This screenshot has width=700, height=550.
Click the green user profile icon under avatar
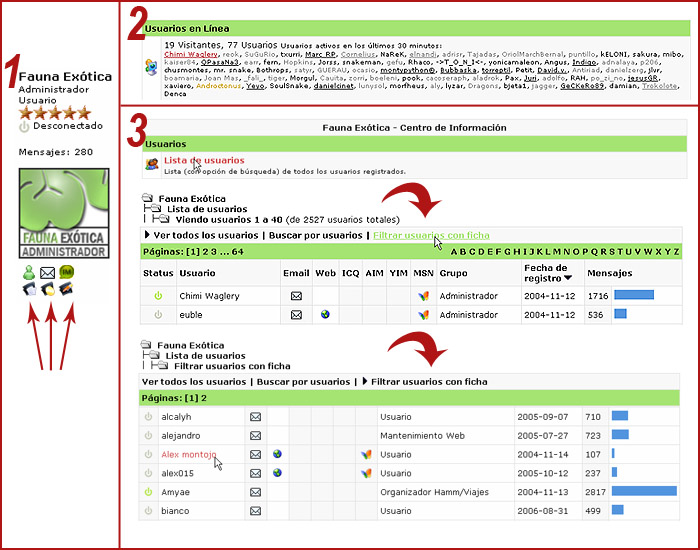pos(28,272)
